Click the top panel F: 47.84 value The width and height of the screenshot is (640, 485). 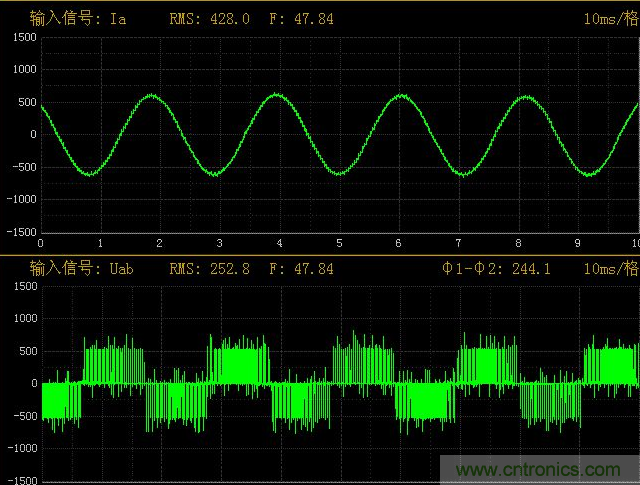[x=301, y=19]
